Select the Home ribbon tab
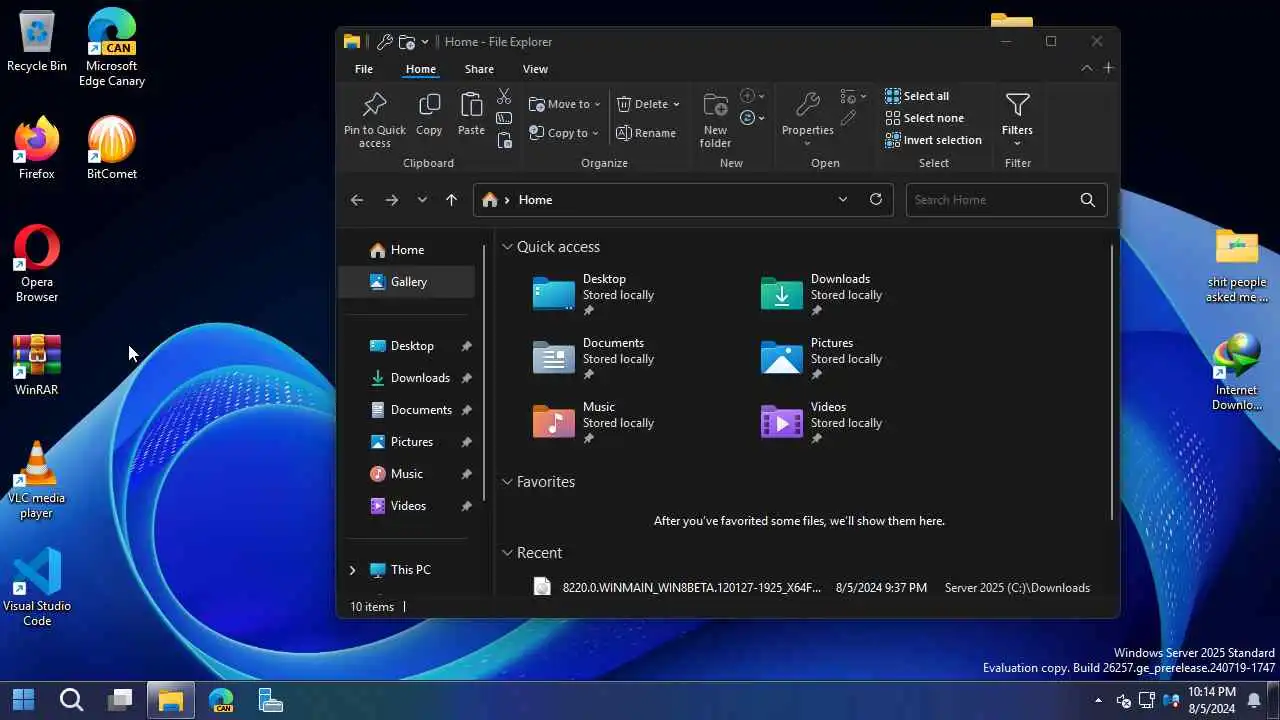 420,69
